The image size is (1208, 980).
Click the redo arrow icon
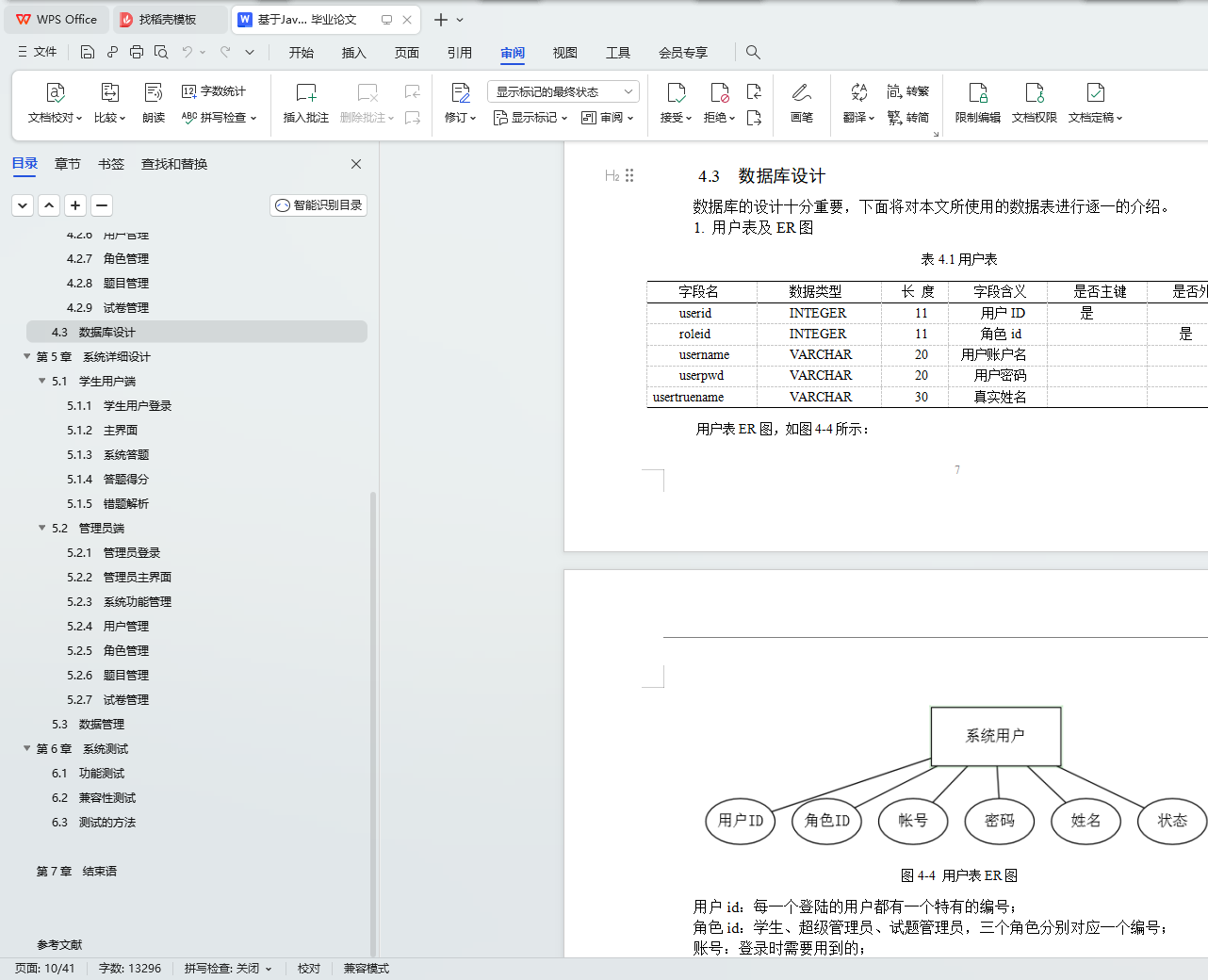click(225, 52)
